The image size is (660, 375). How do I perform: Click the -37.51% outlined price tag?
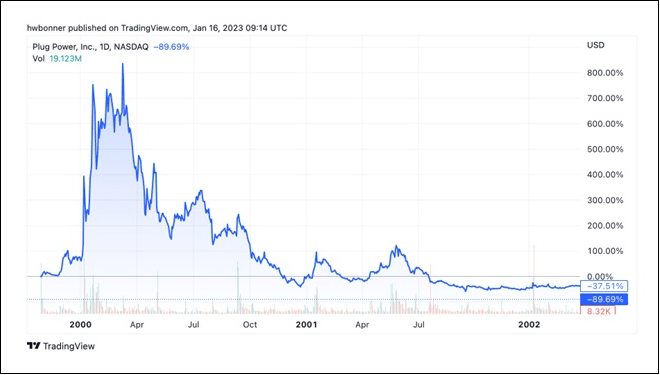pos(604,286)
